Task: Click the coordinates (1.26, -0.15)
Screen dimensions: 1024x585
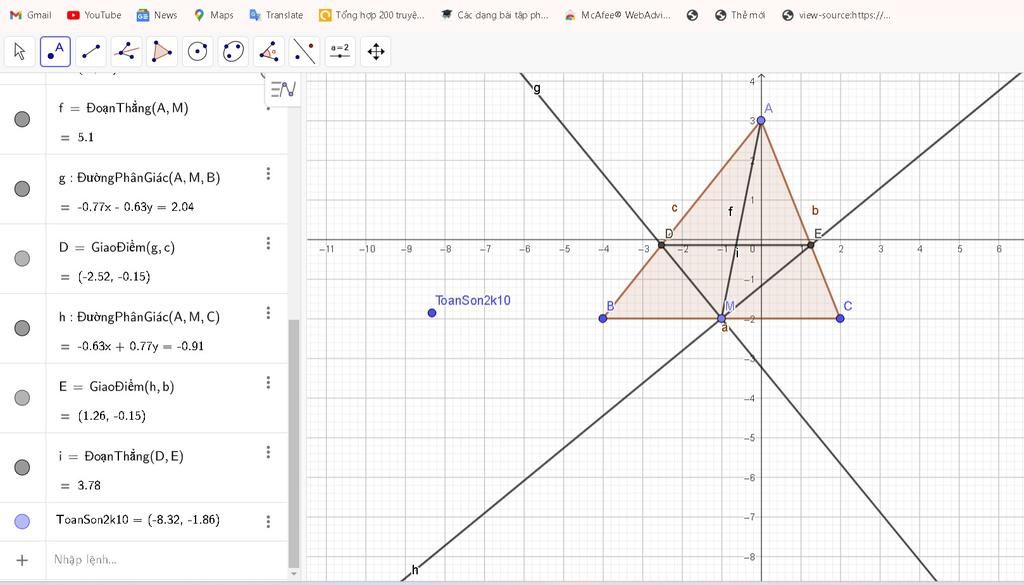Action: (x=112, y=416)
